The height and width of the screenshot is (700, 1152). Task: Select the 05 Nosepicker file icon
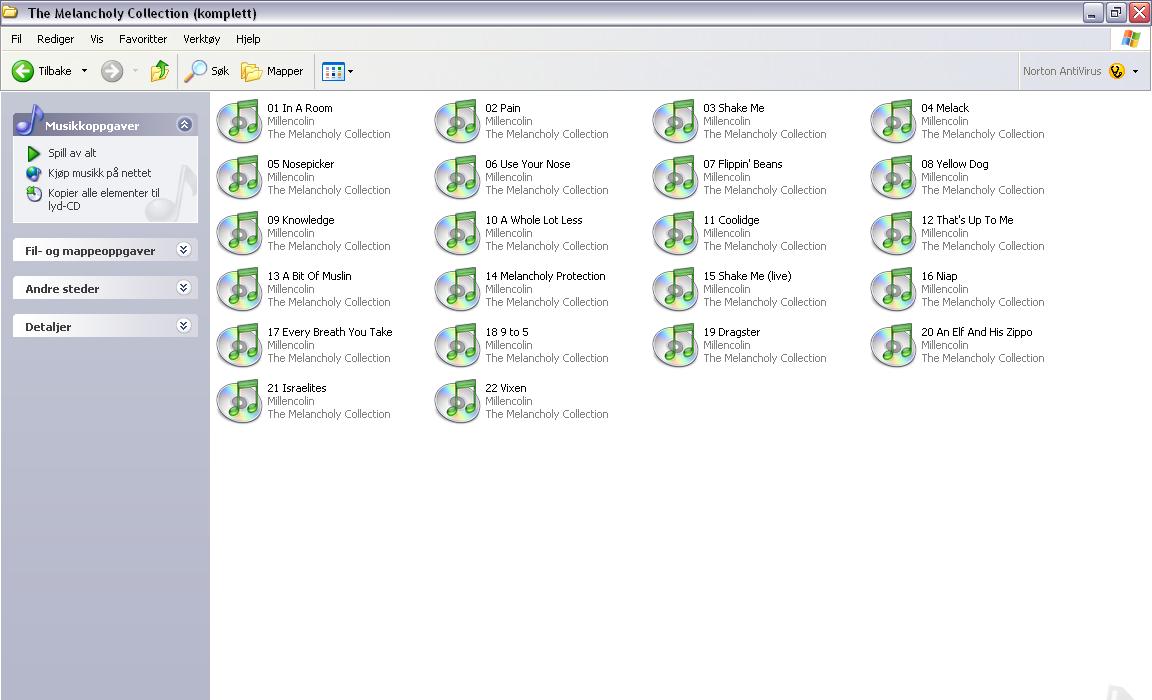pyautogui.click(x=240, y=176)
